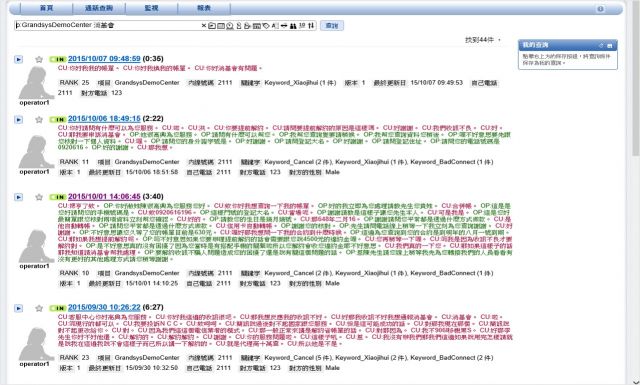This screenshot has width=640, height=385.
Task: Open the 首頁 home tab
Action: point(47,8)
